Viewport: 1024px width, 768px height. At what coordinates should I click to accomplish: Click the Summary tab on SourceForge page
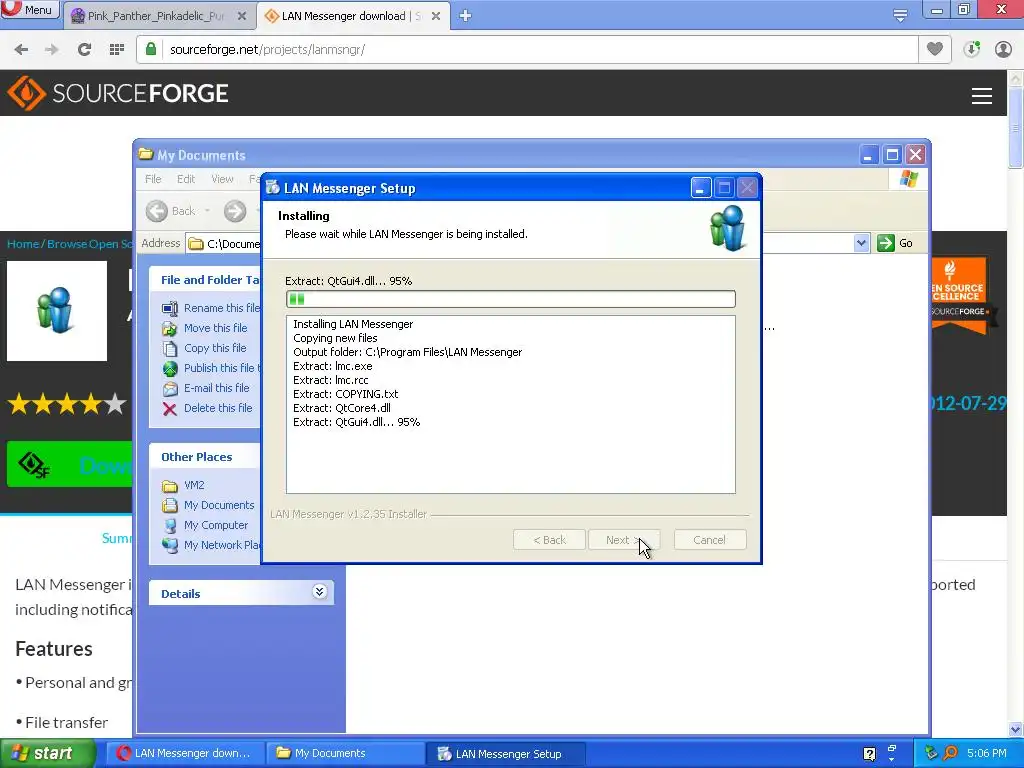click(x=118, y=538)
